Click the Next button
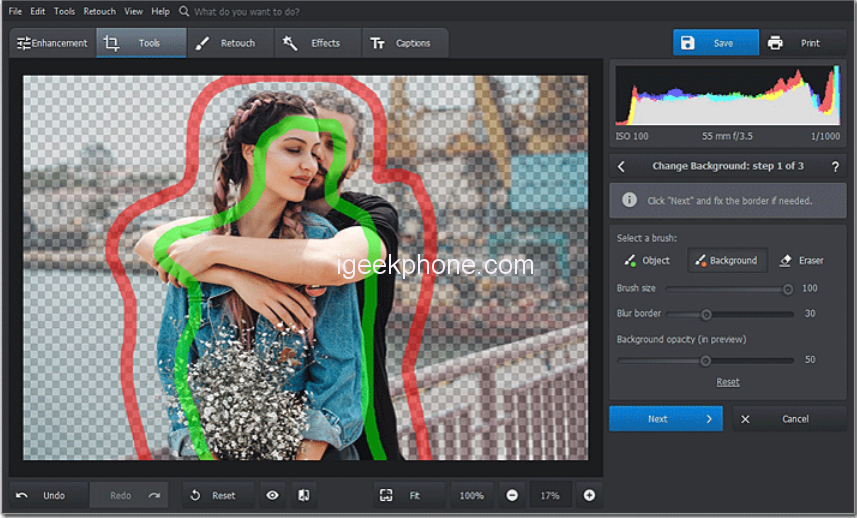This screenshot has width=857, height=518. coord(665,419)
